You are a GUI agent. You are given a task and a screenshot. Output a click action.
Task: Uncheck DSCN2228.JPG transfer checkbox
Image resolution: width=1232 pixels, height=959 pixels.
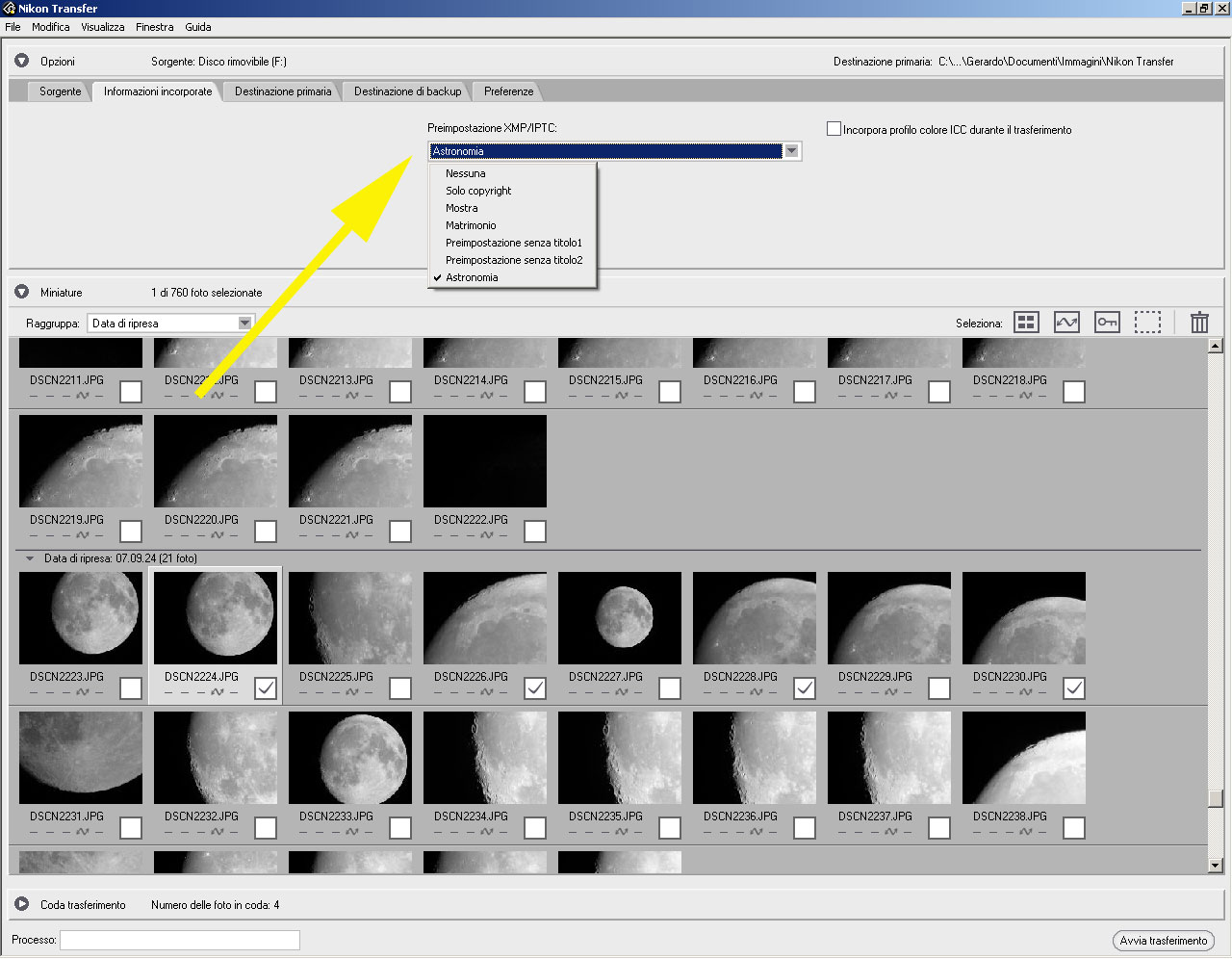click(x=805, y=688)
